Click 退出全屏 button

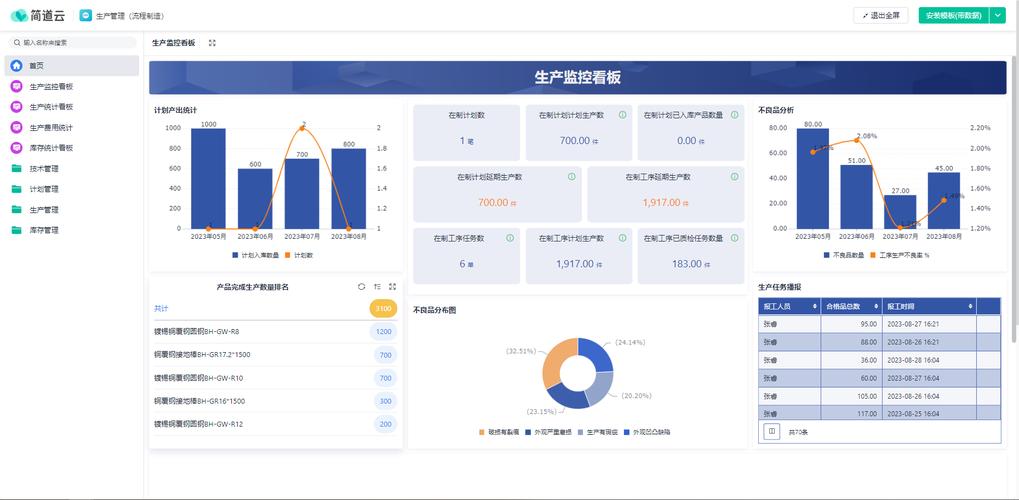click(x=881, y=16)
